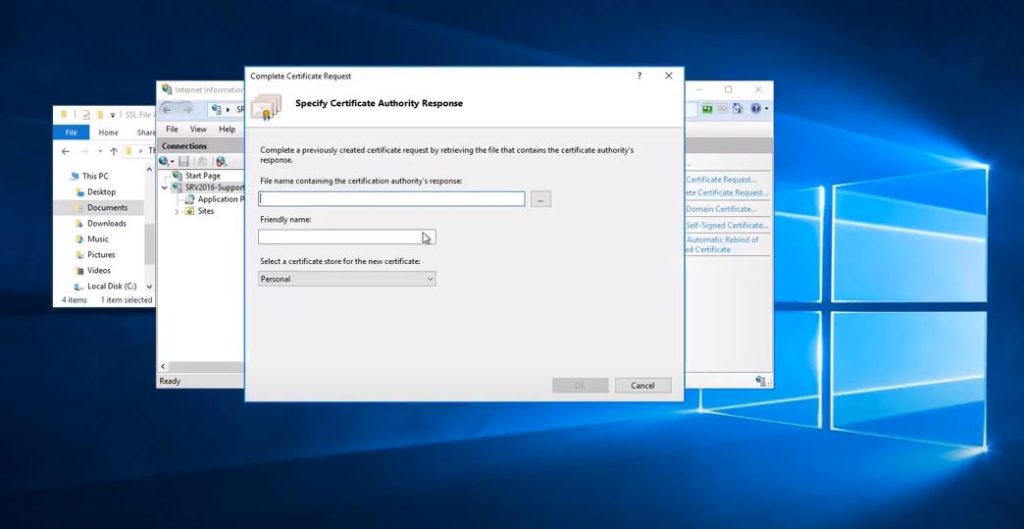Click IIS address bar server icon
The image size is (1024, 529).
point(217,110)
